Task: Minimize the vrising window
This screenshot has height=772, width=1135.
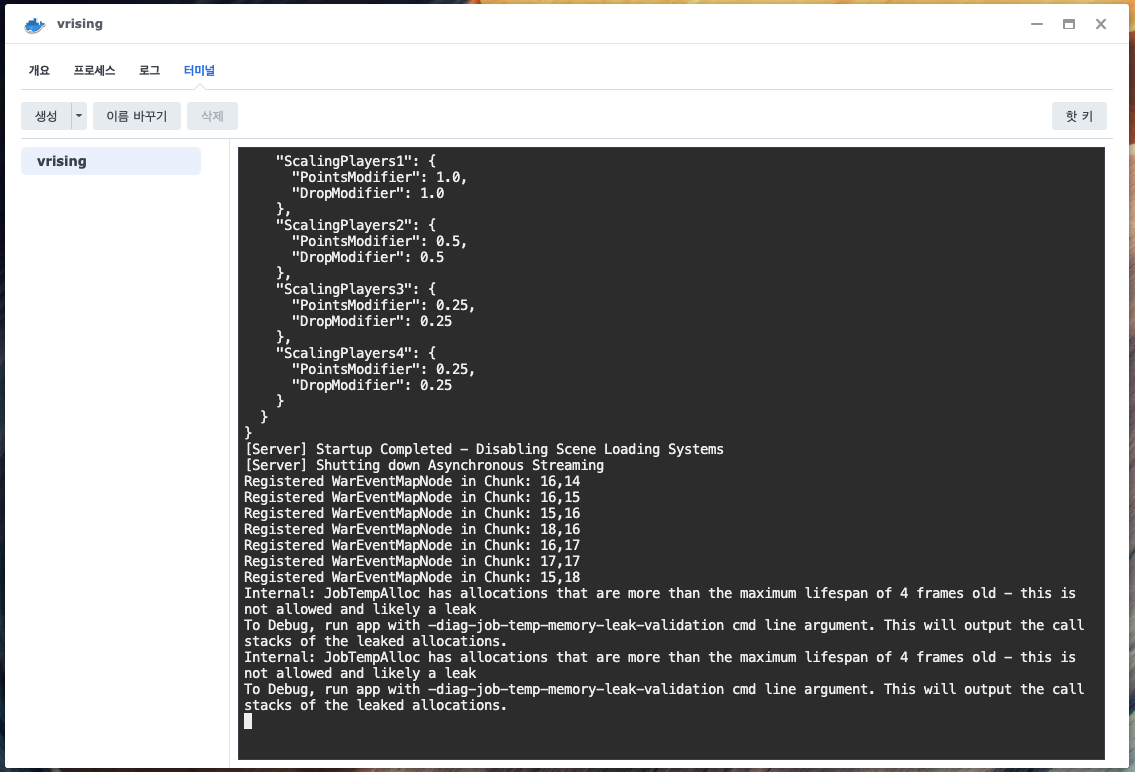Action: [x=1037, y=24]
